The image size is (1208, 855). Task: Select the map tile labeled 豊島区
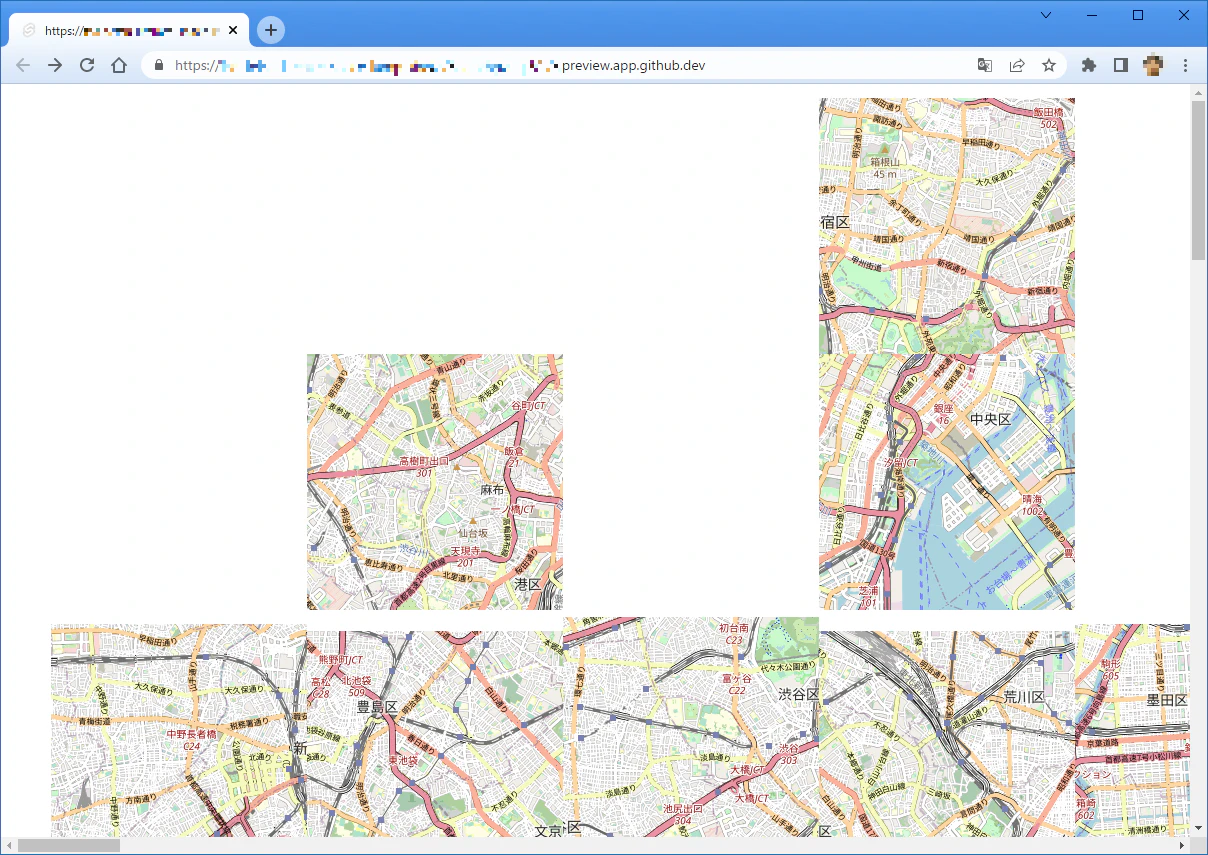(435, 734)
